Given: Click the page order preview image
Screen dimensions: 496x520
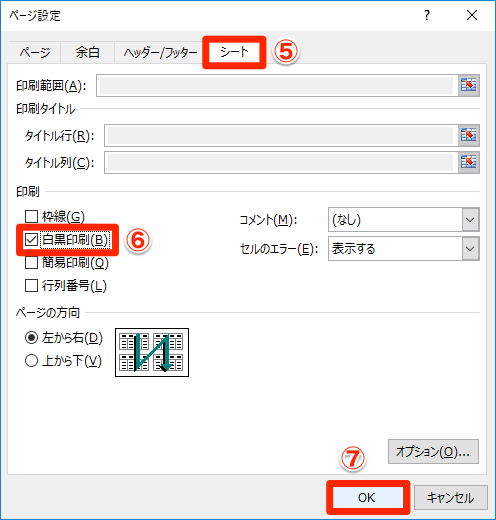Looking at the screenshot, I should click(152, 353).
